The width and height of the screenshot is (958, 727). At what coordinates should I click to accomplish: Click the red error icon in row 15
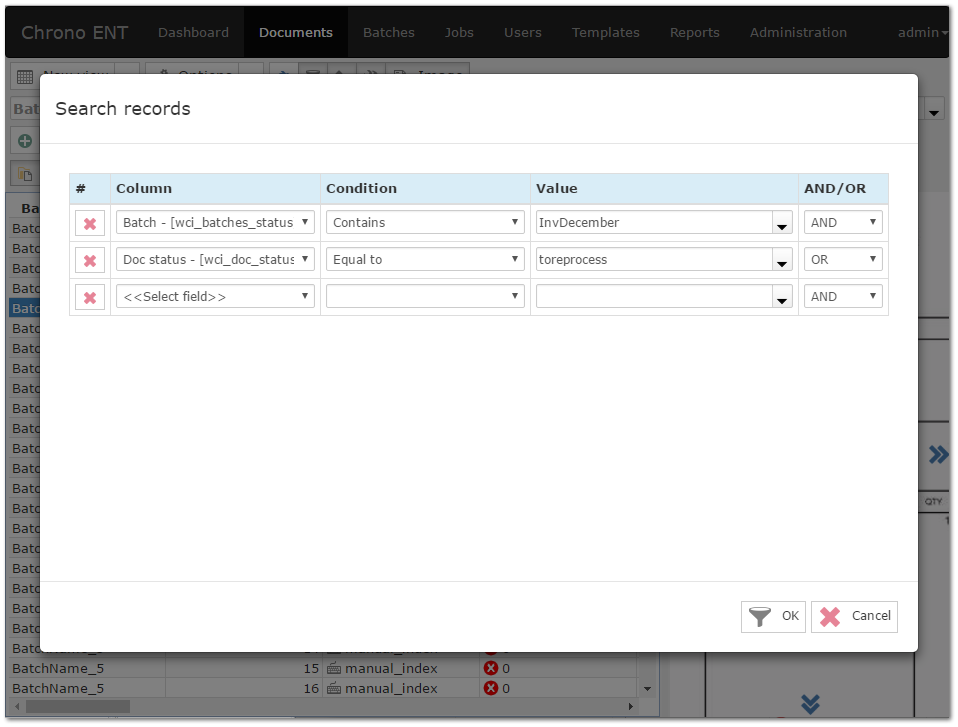click(491, 668)
